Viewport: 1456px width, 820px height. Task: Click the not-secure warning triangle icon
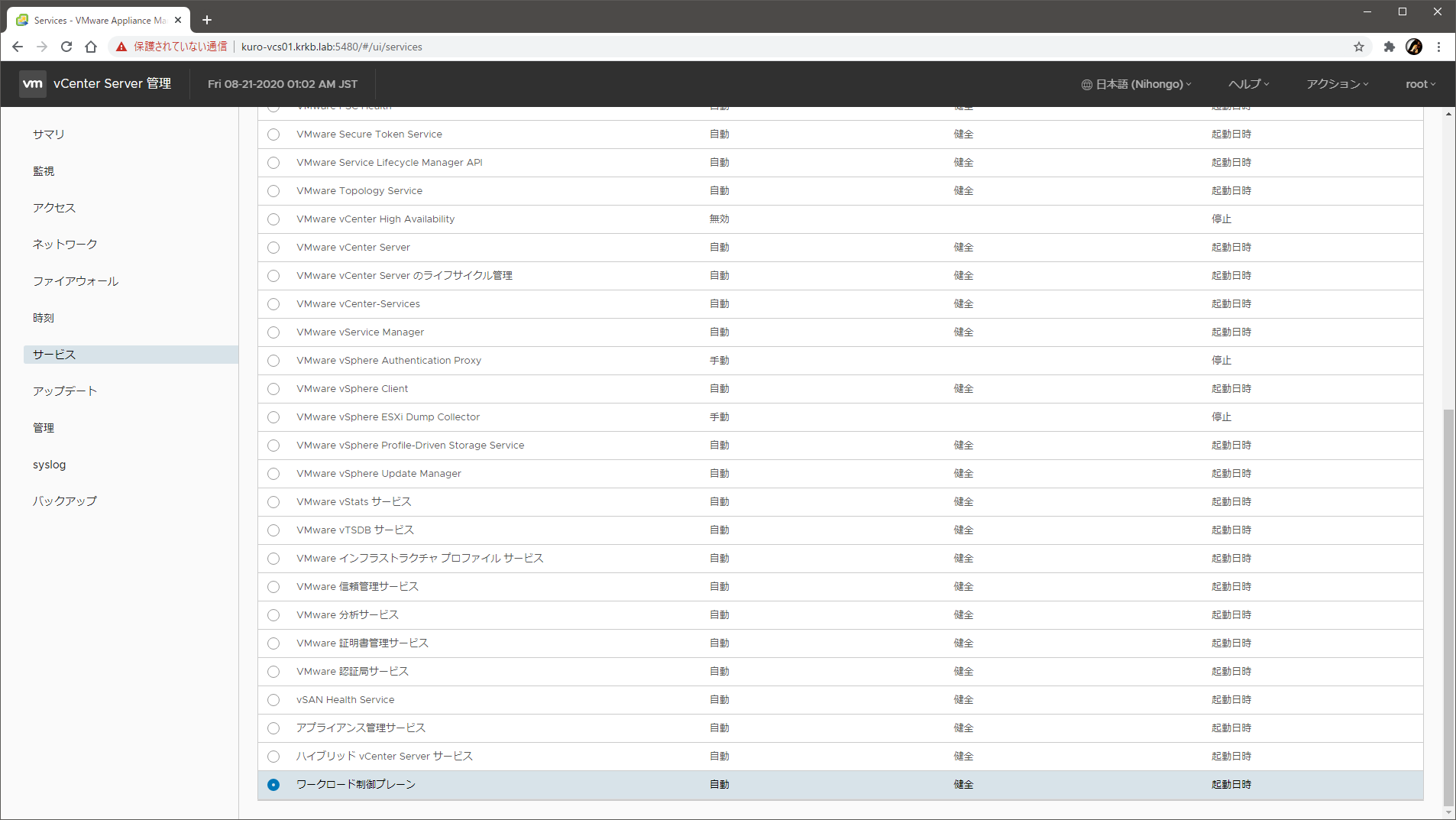(x=121, y=47)
